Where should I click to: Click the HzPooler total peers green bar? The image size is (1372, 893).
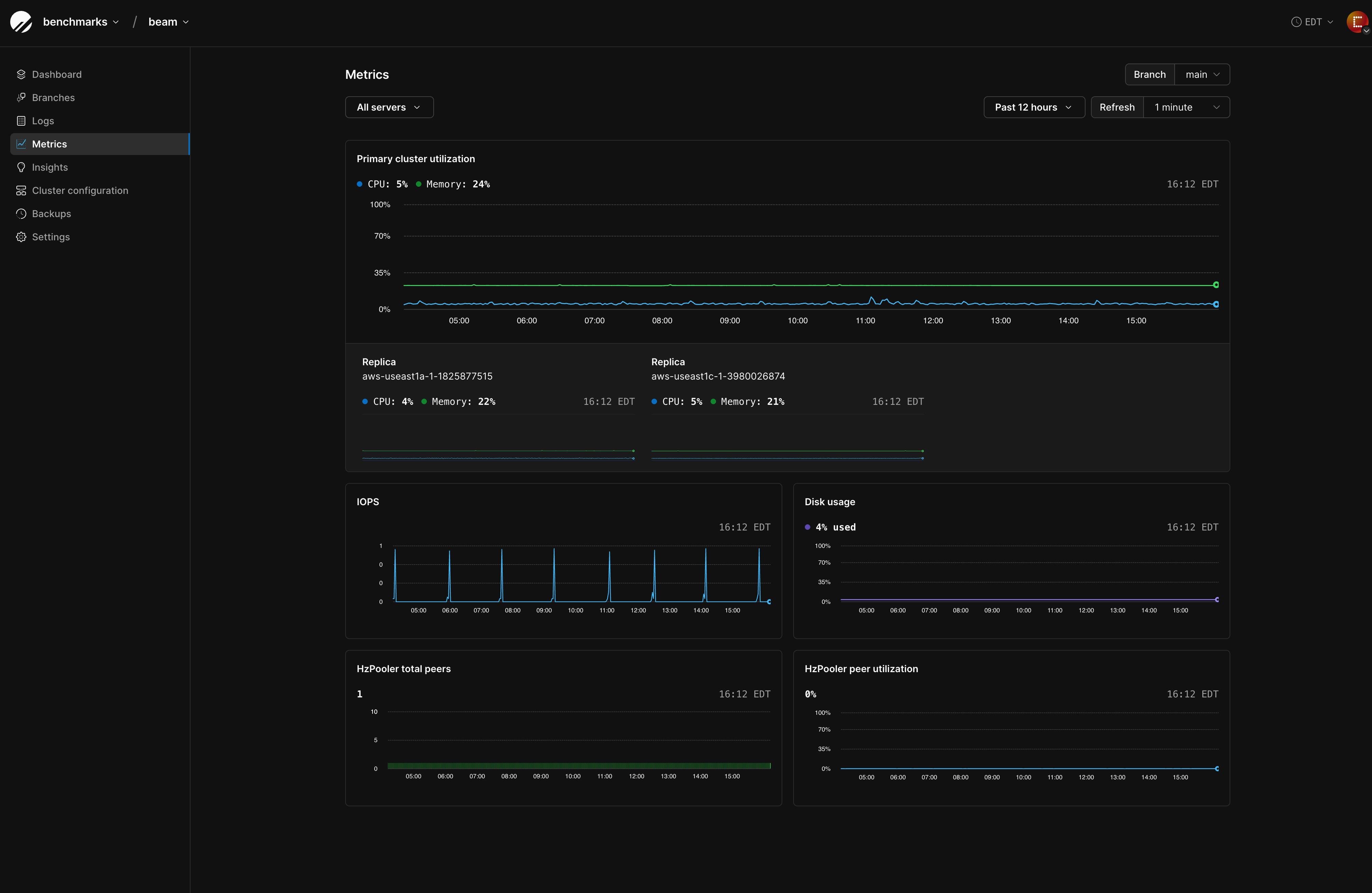tap(579, 766)
